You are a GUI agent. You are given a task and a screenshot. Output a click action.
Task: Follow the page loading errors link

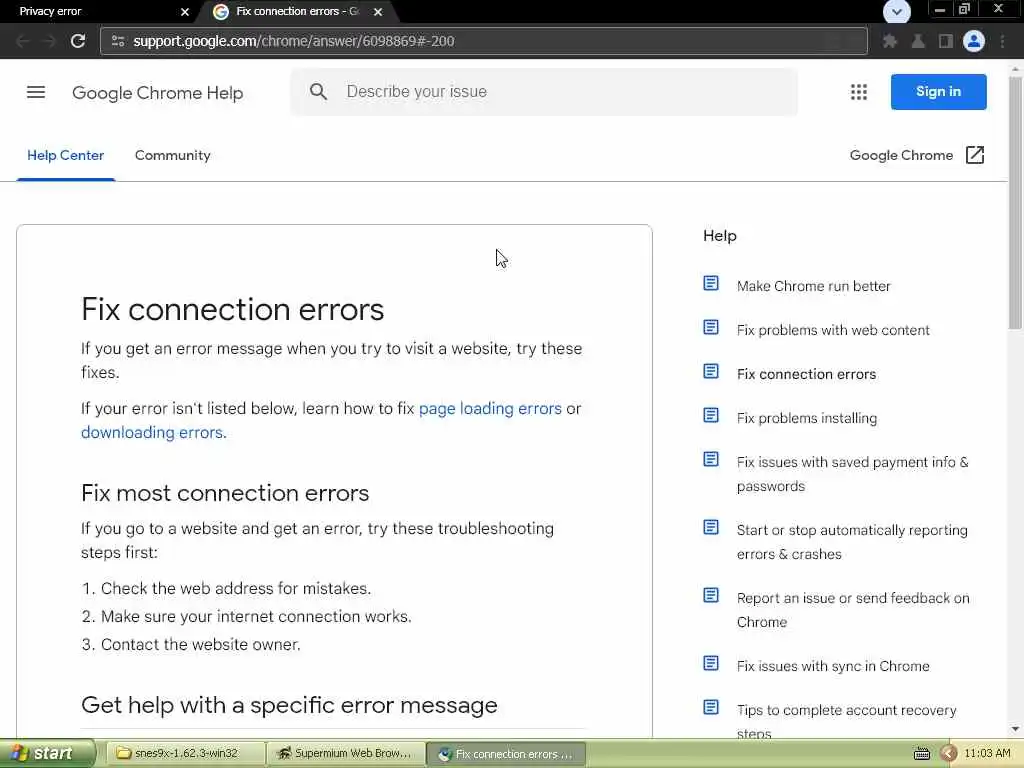[x=490, y=409]
